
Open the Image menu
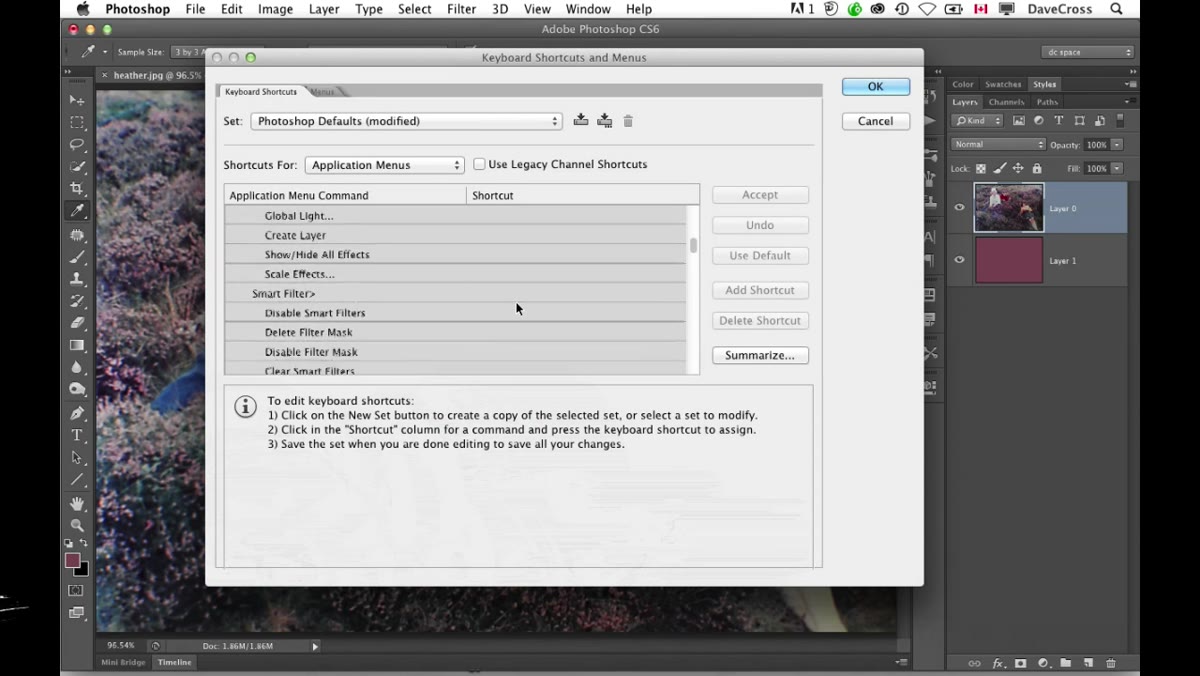coord(275,9)
